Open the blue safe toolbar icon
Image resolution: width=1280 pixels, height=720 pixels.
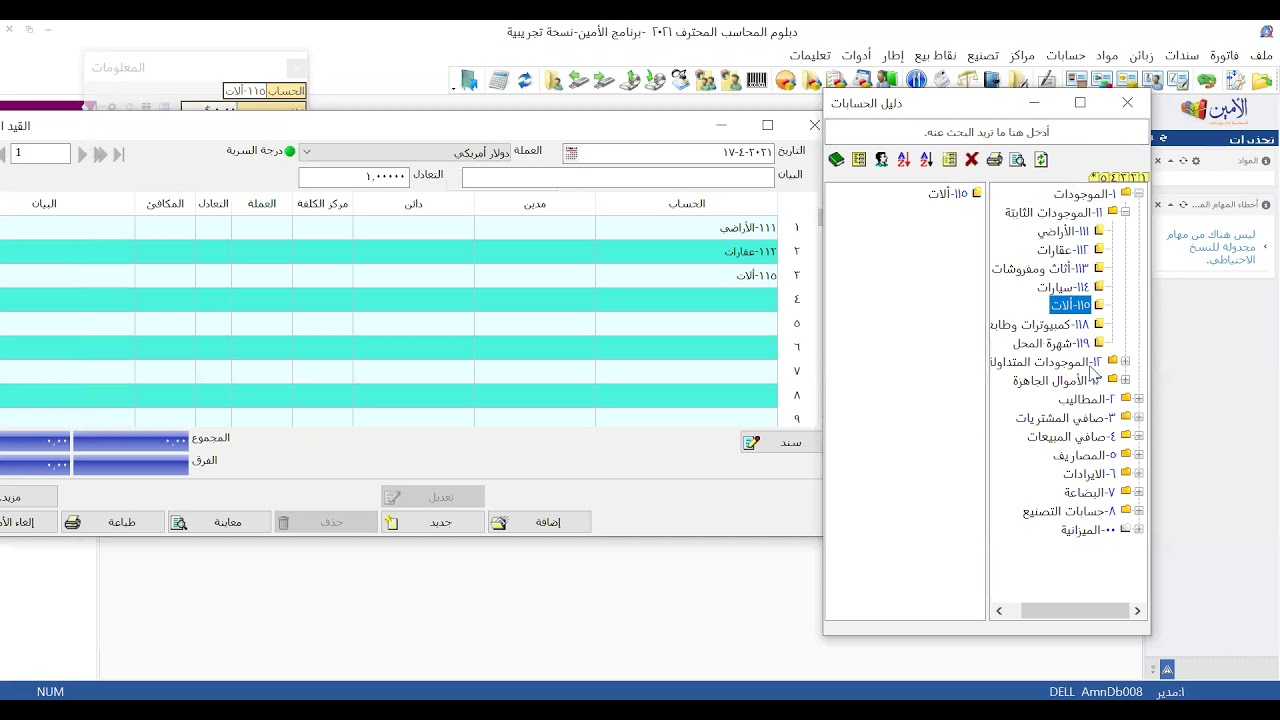click(x=993, y=80)
